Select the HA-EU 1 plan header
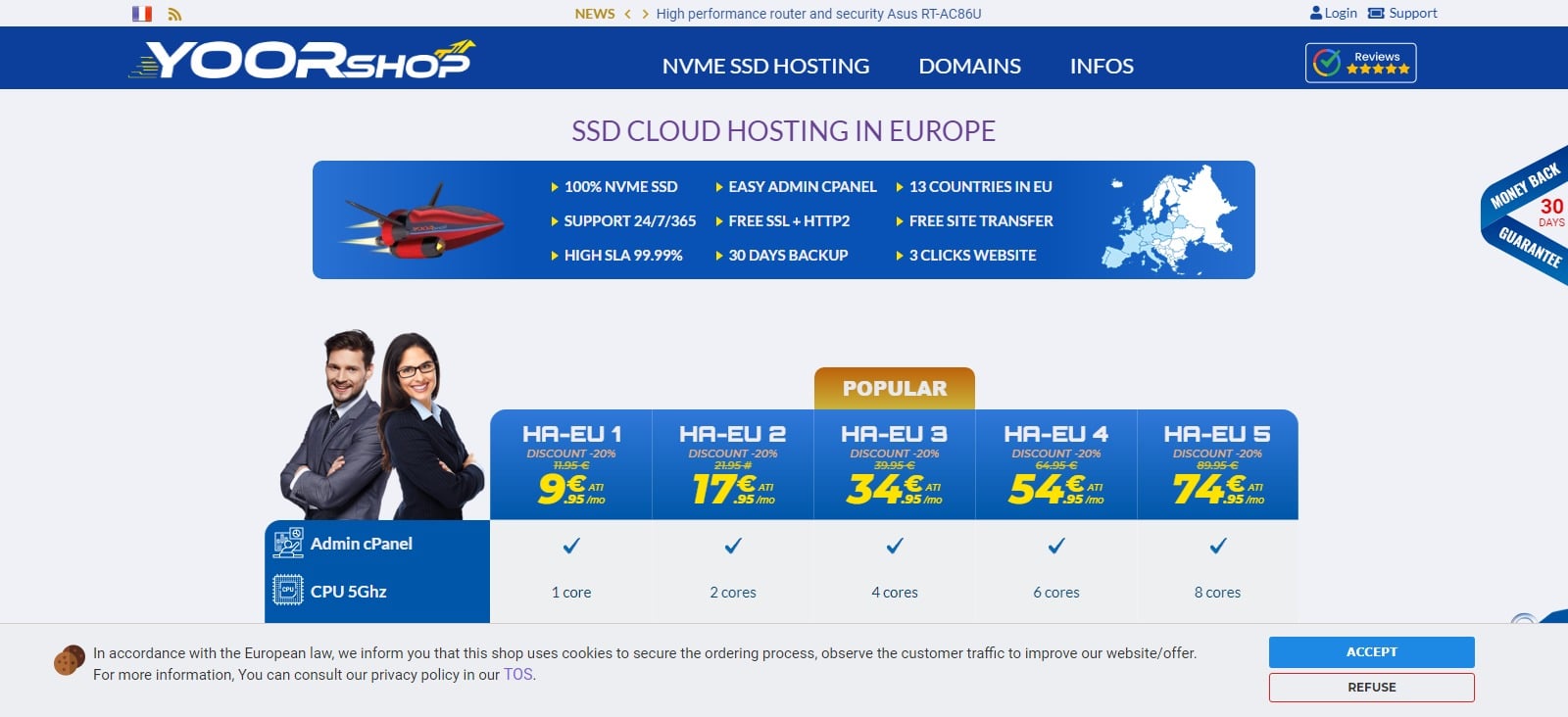 (571, 464)
